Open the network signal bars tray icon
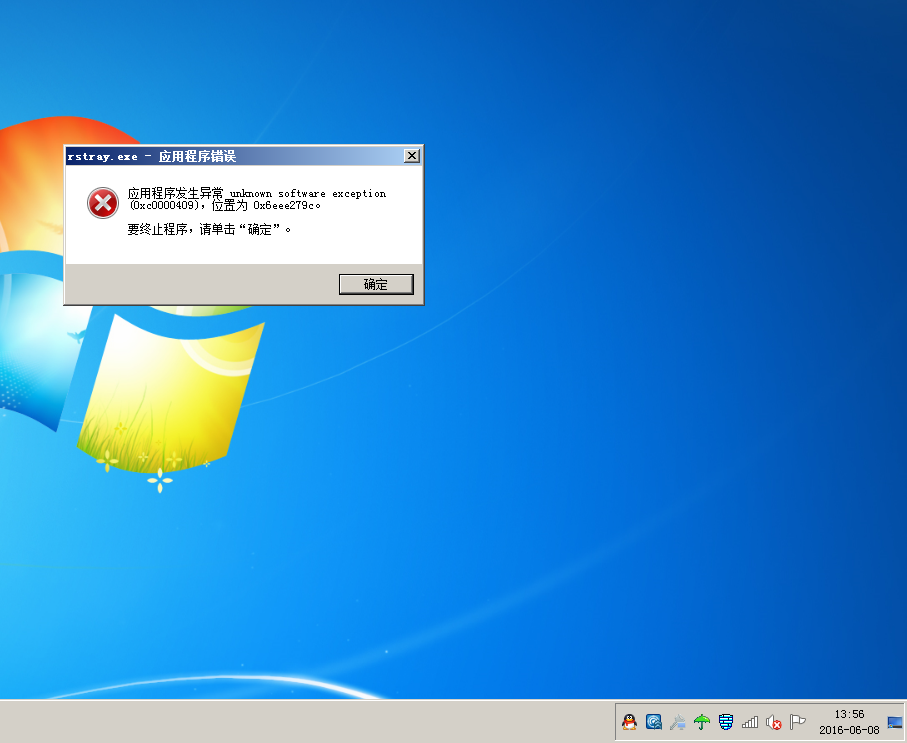 coord(750,722)
